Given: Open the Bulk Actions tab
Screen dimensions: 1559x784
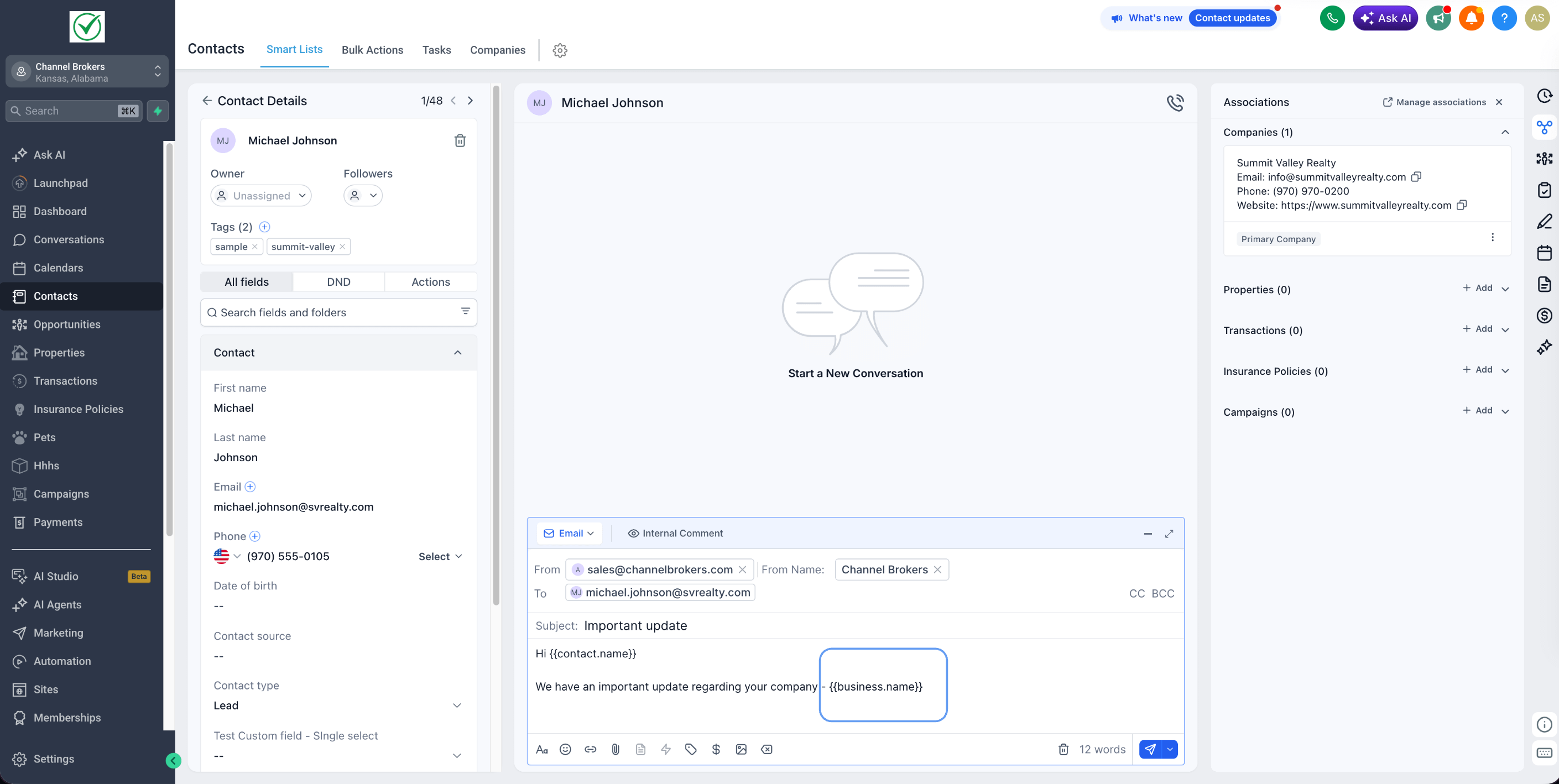Looking at the screenshot, I should [x=372, y=50].
